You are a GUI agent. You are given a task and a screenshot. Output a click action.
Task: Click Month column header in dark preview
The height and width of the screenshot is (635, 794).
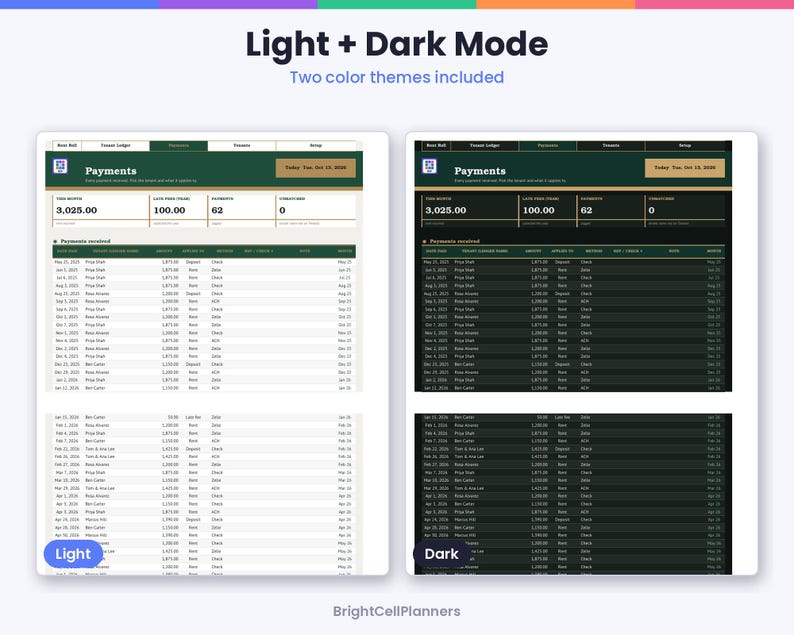click(714, 251)
